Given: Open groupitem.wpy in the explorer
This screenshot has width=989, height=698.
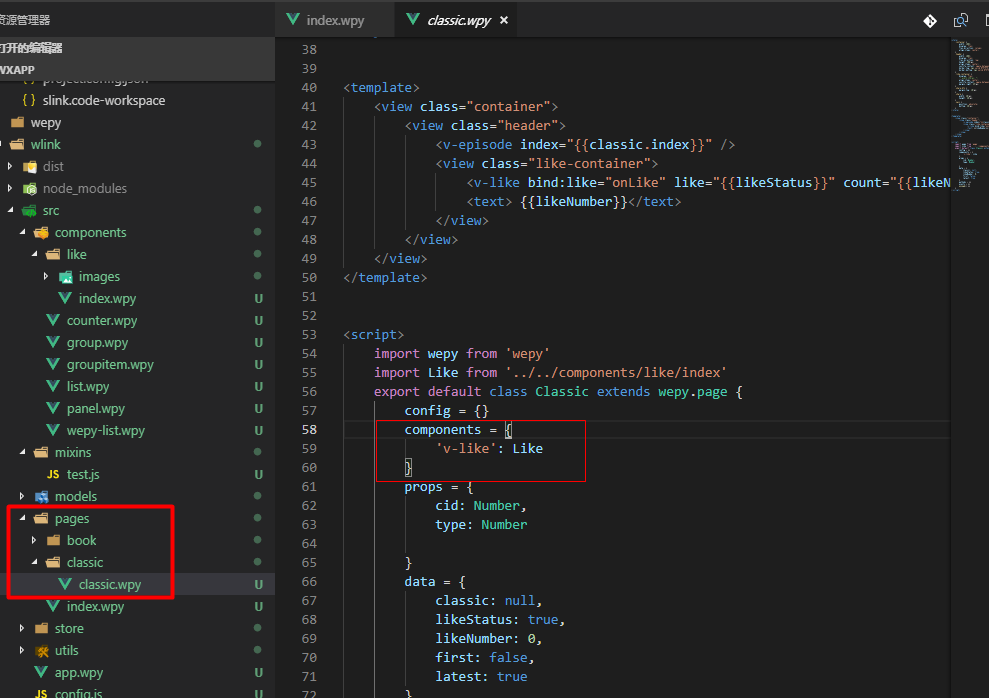Looking at the screenshot, I should 110,364.
